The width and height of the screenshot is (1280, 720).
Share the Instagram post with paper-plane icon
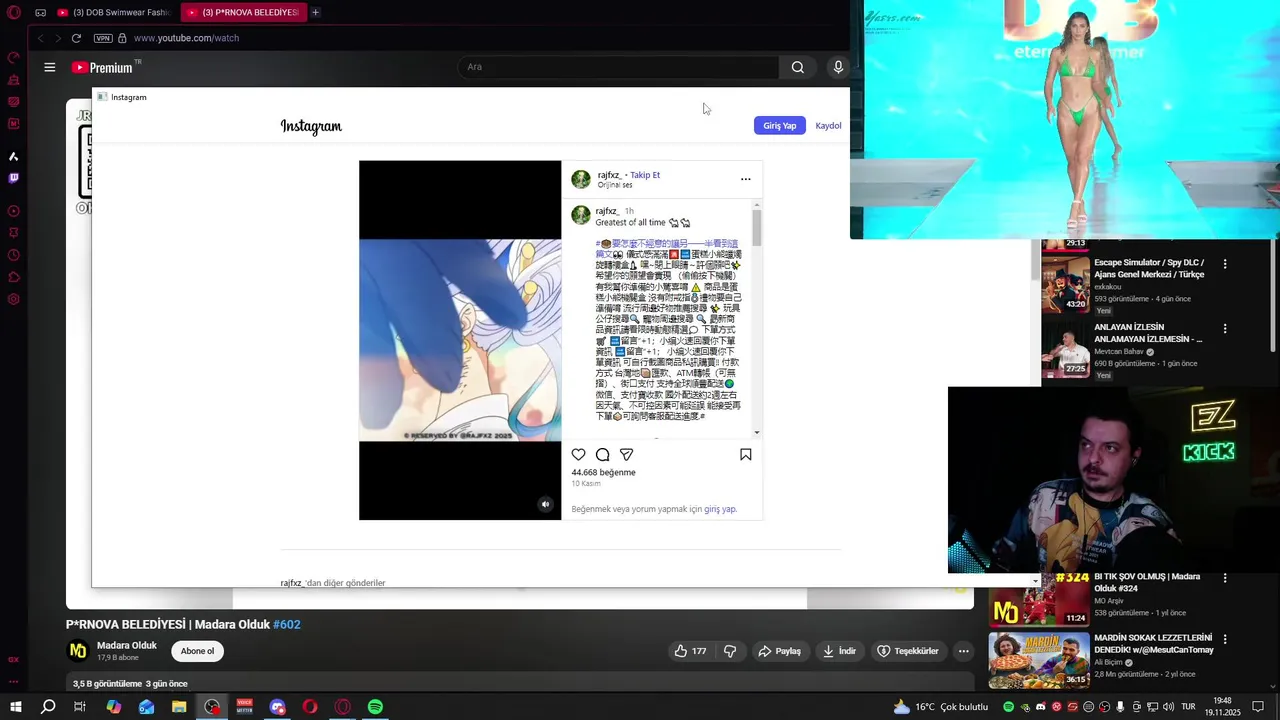pyautogui.click(x=626, y=454)
